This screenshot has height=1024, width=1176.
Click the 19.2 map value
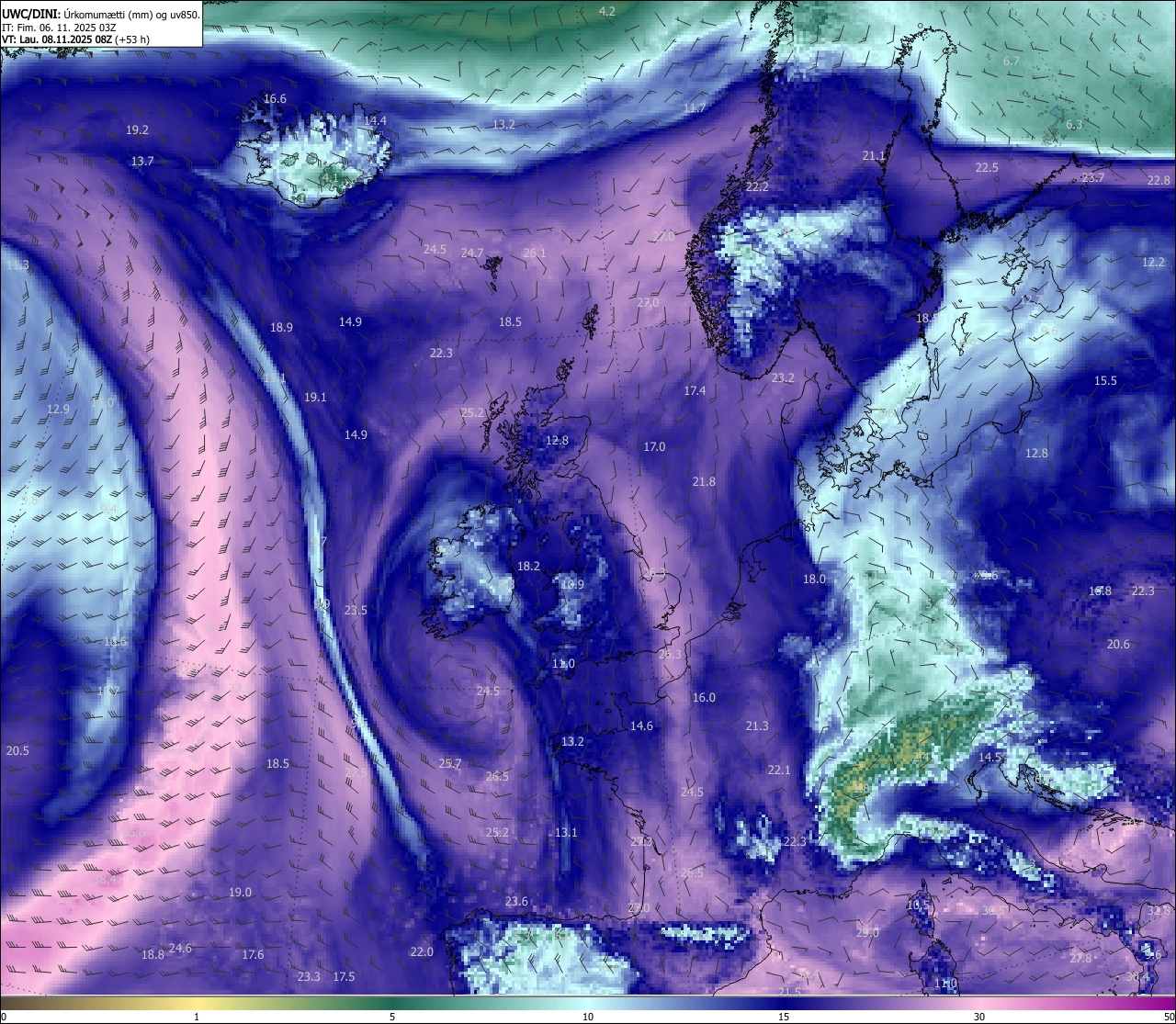[x=137, y=130]
